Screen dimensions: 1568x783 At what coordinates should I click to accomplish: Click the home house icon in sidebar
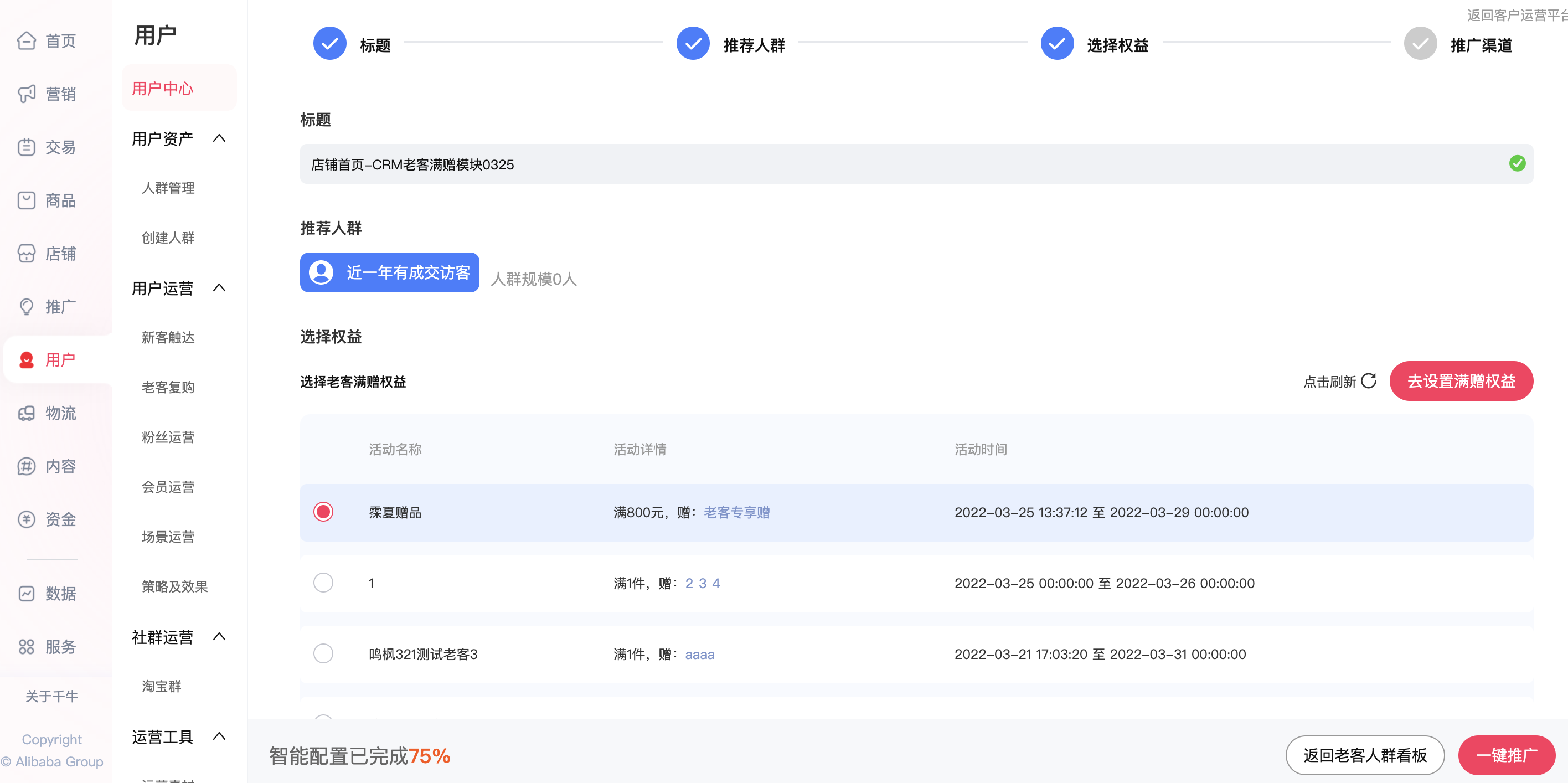click(26, 41)
